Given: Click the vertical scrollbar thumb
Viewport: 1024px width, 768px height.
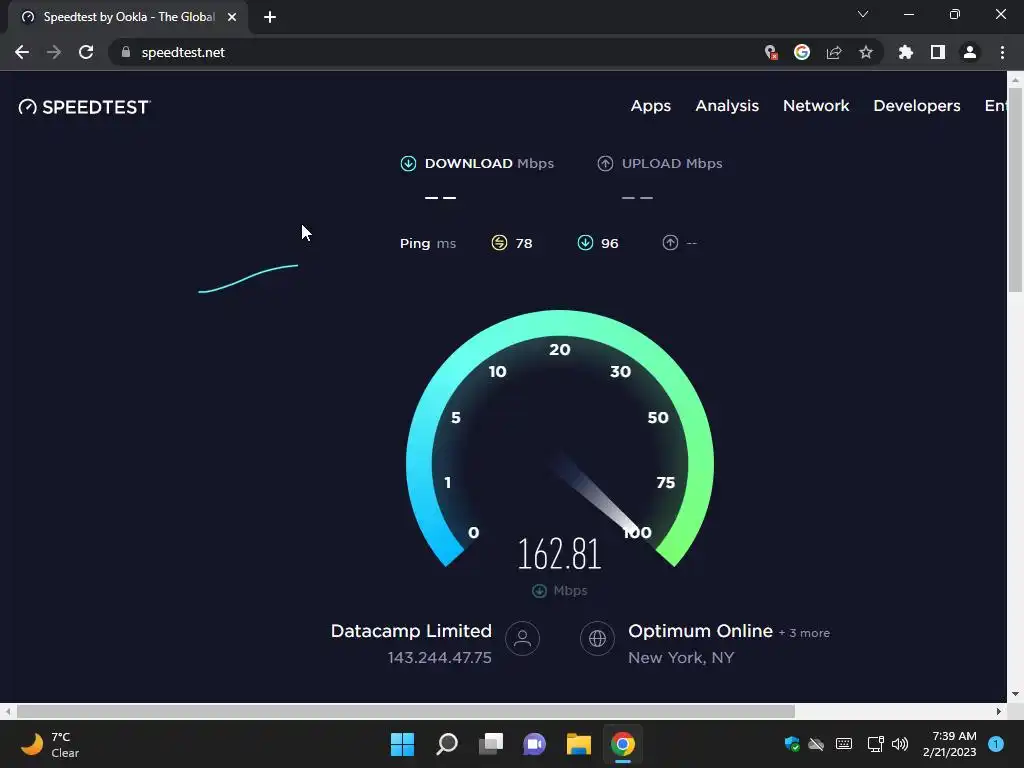Looking at the screenshot, I should point(1016,189).
